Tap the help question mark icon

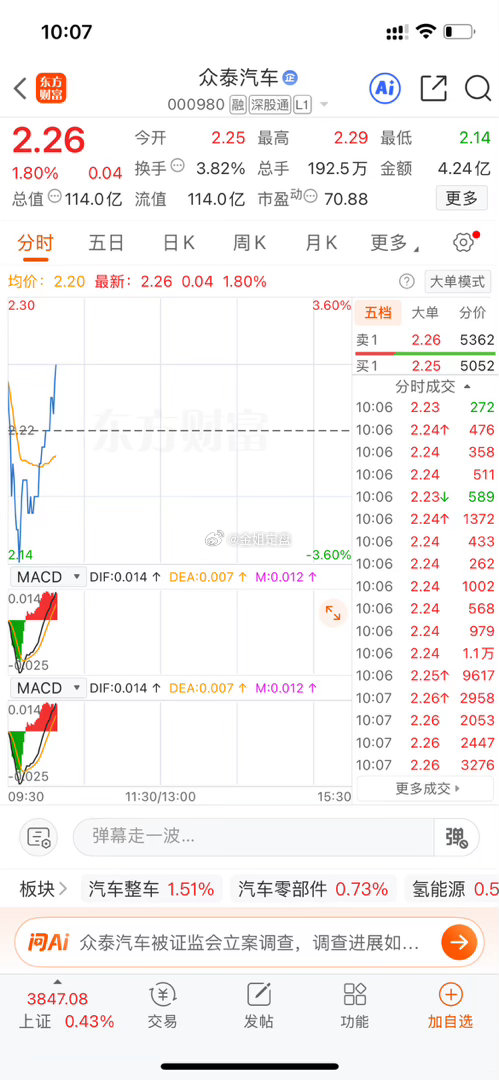407,281
